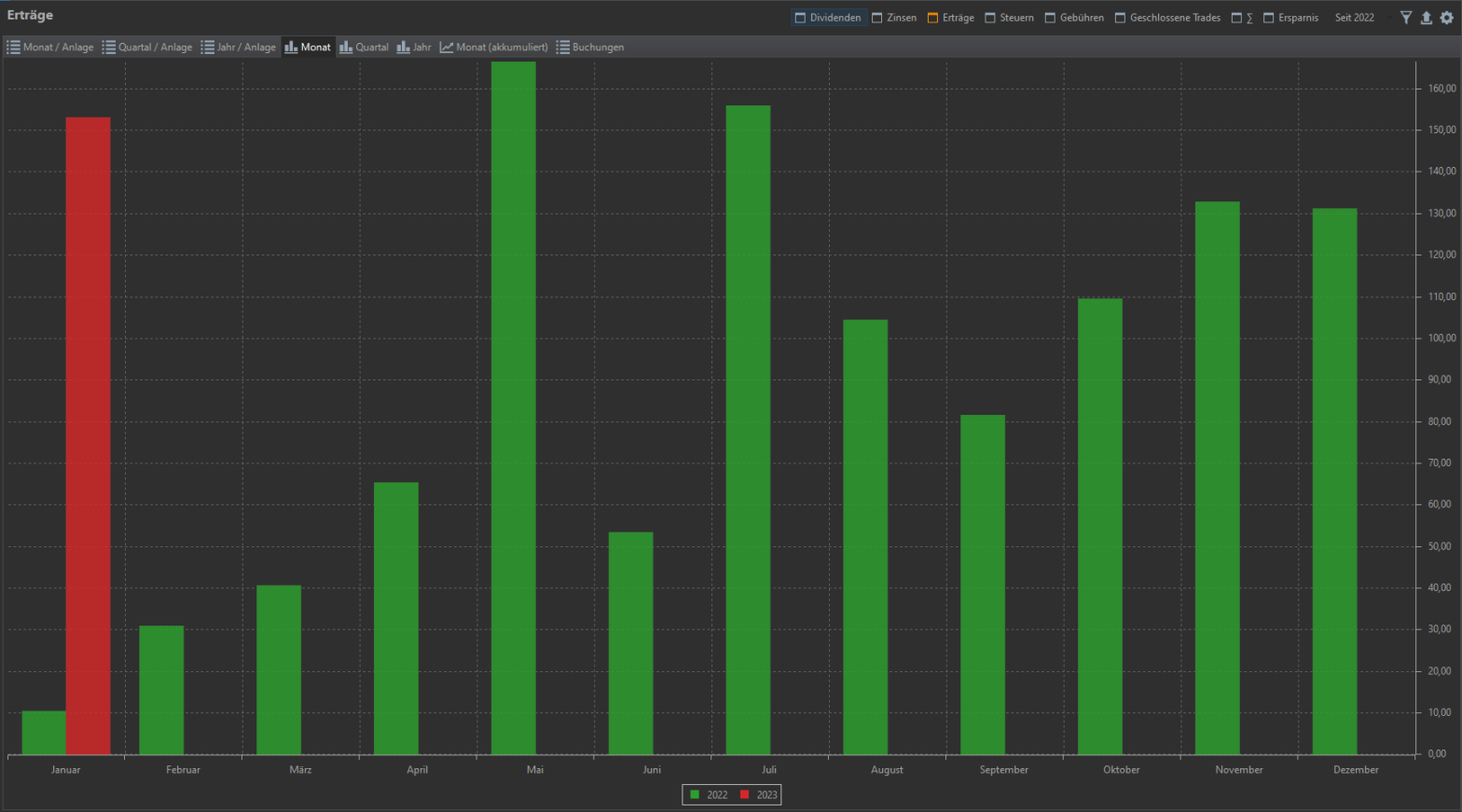Open the filter funnel icon
The height and width of the screenshot is (812, 1462).
point(1406,18)
